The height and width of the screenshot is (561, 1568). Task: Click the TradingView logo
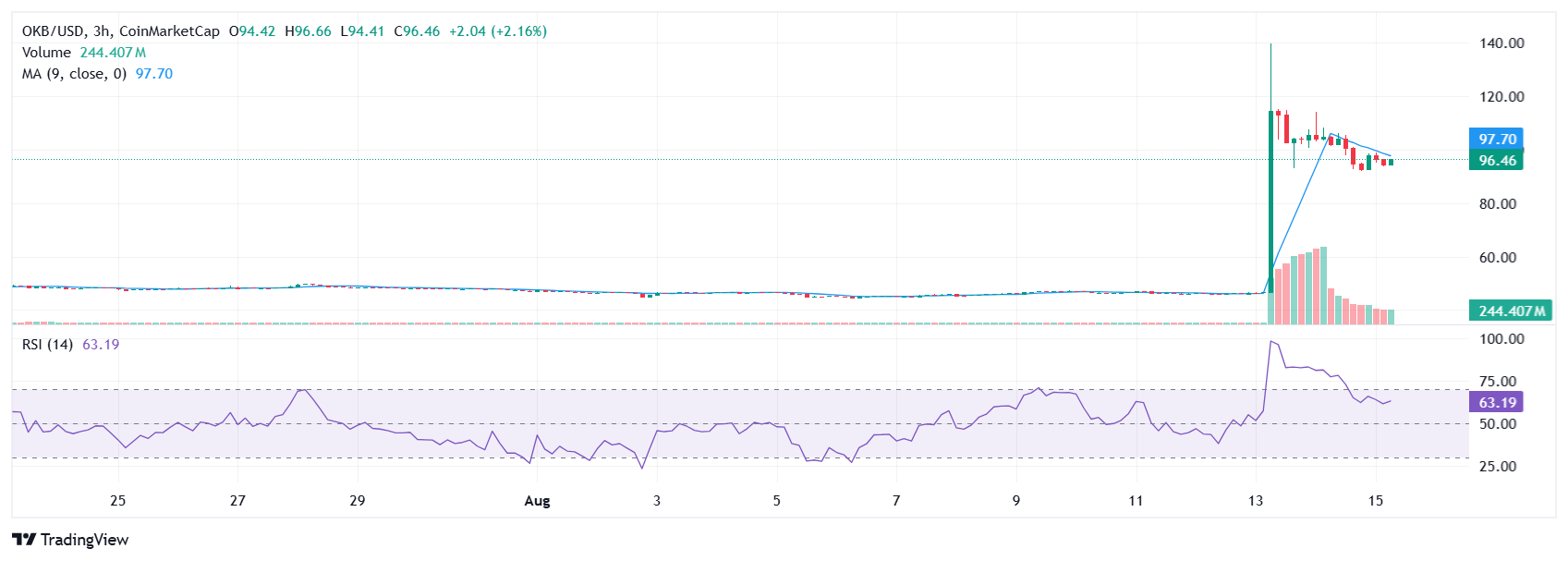point(70,540)
